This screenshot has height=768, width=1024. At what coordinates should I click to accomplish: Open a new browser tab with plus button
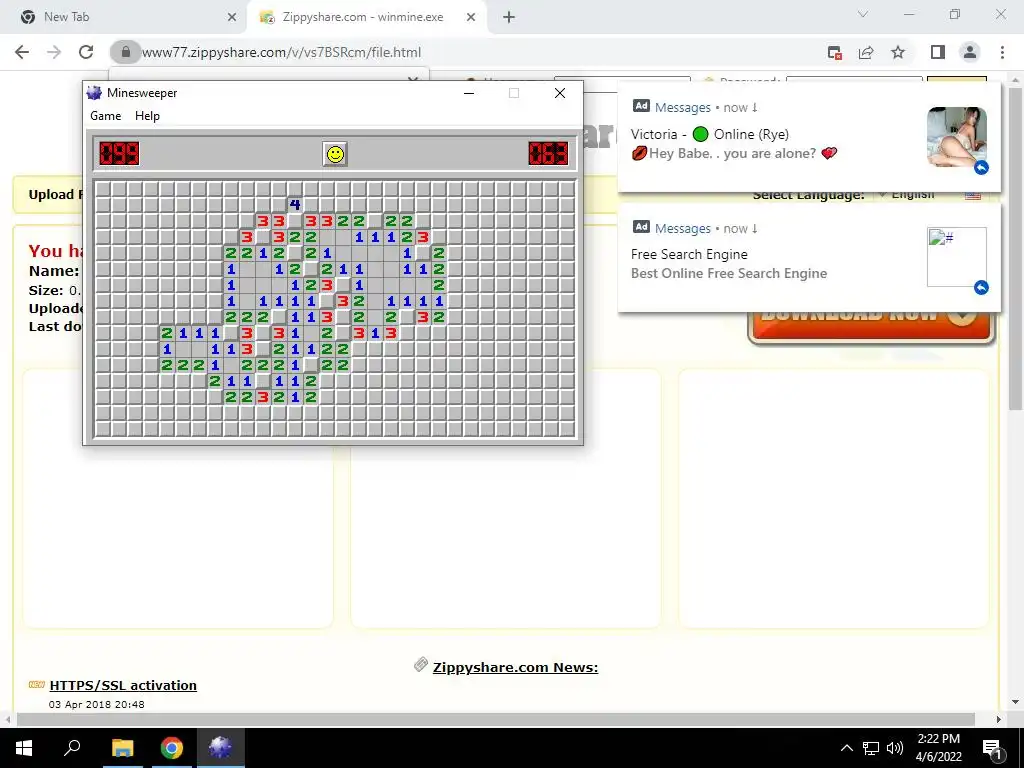click(x=509, y=17)
